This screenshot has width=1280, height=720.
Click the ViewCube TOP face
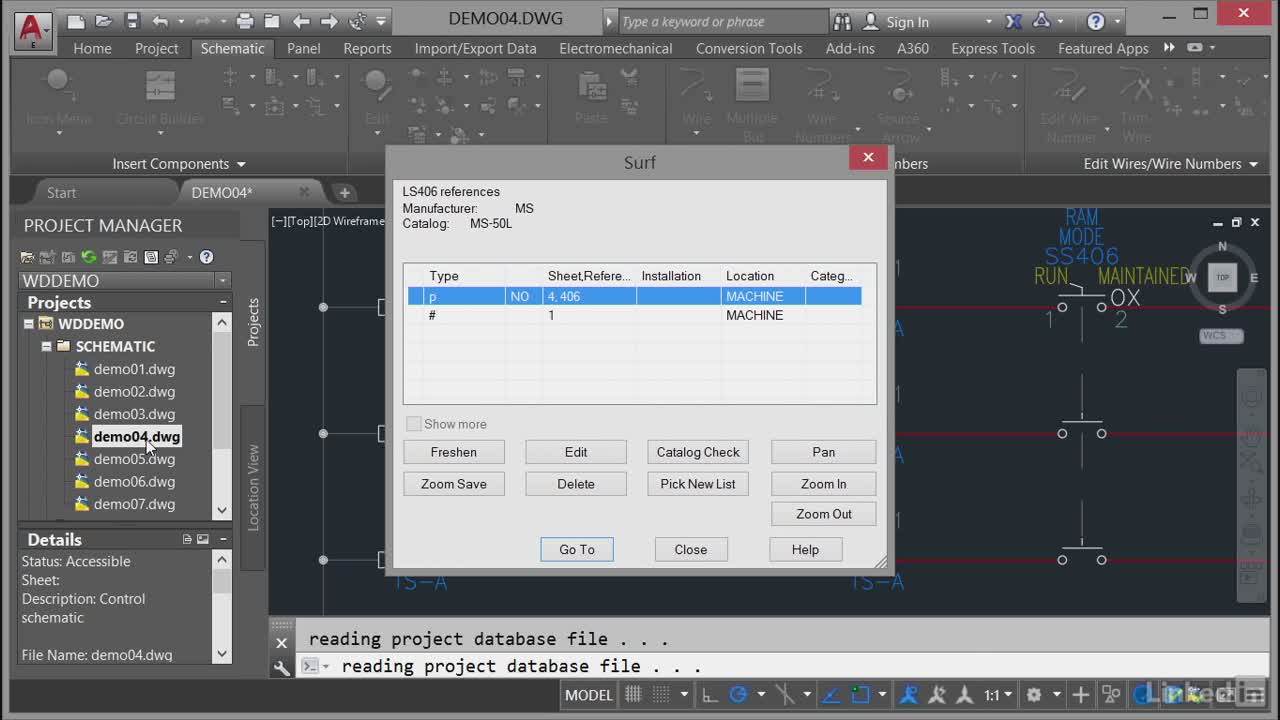(1222, 277)
